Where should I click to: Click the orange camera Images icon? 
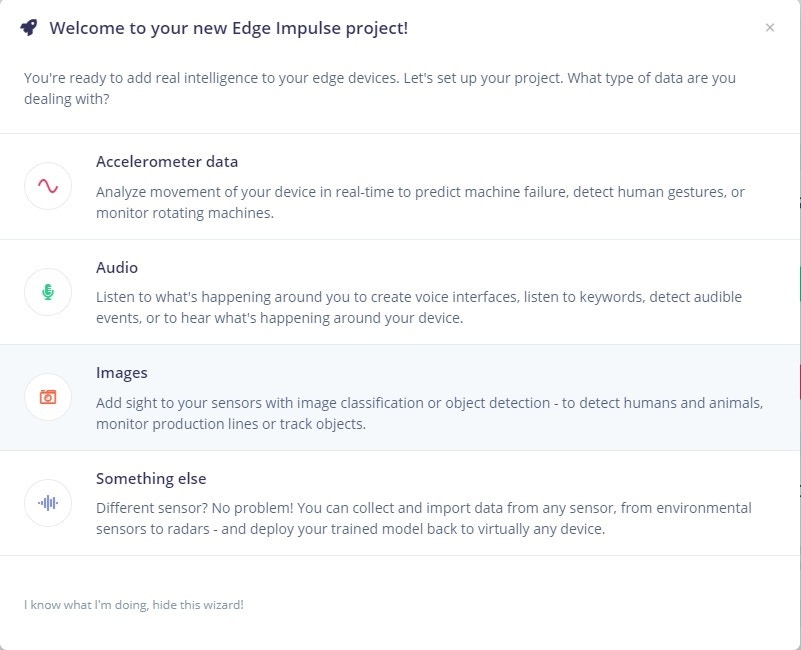(x=48, y=397)
